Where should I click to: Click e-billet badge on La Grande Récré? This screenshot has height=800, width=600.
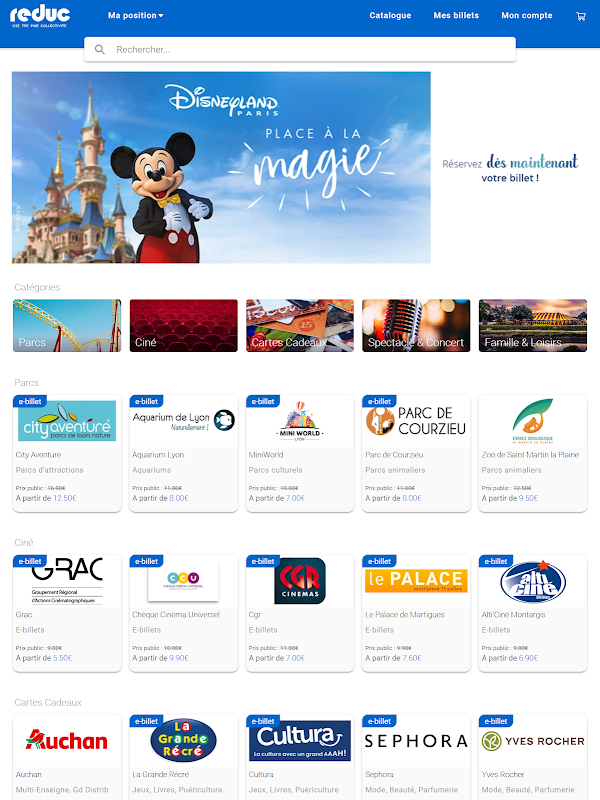146,721
